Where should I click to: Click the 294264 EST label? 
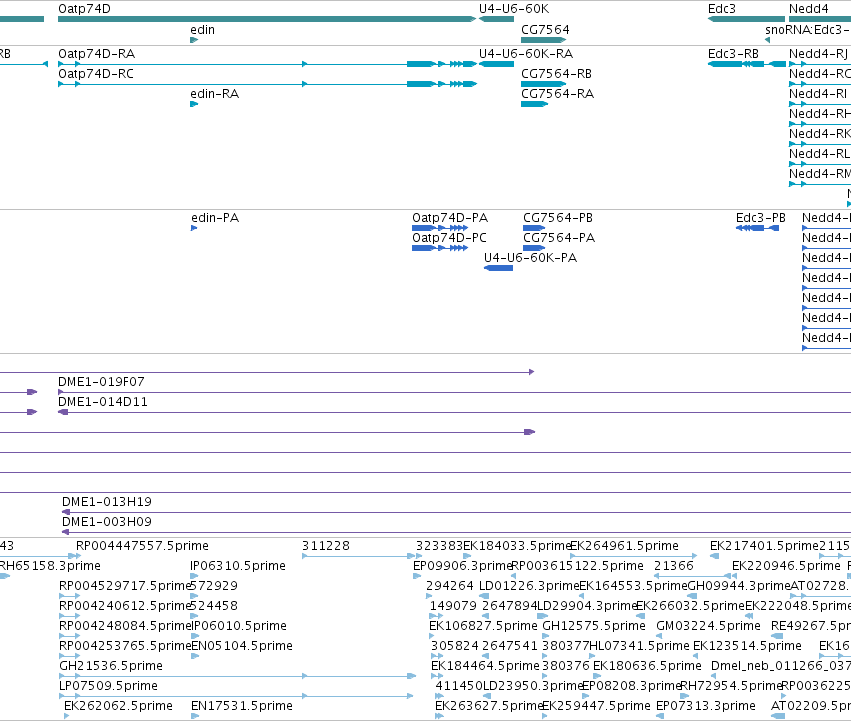click(x=449, y=586)
